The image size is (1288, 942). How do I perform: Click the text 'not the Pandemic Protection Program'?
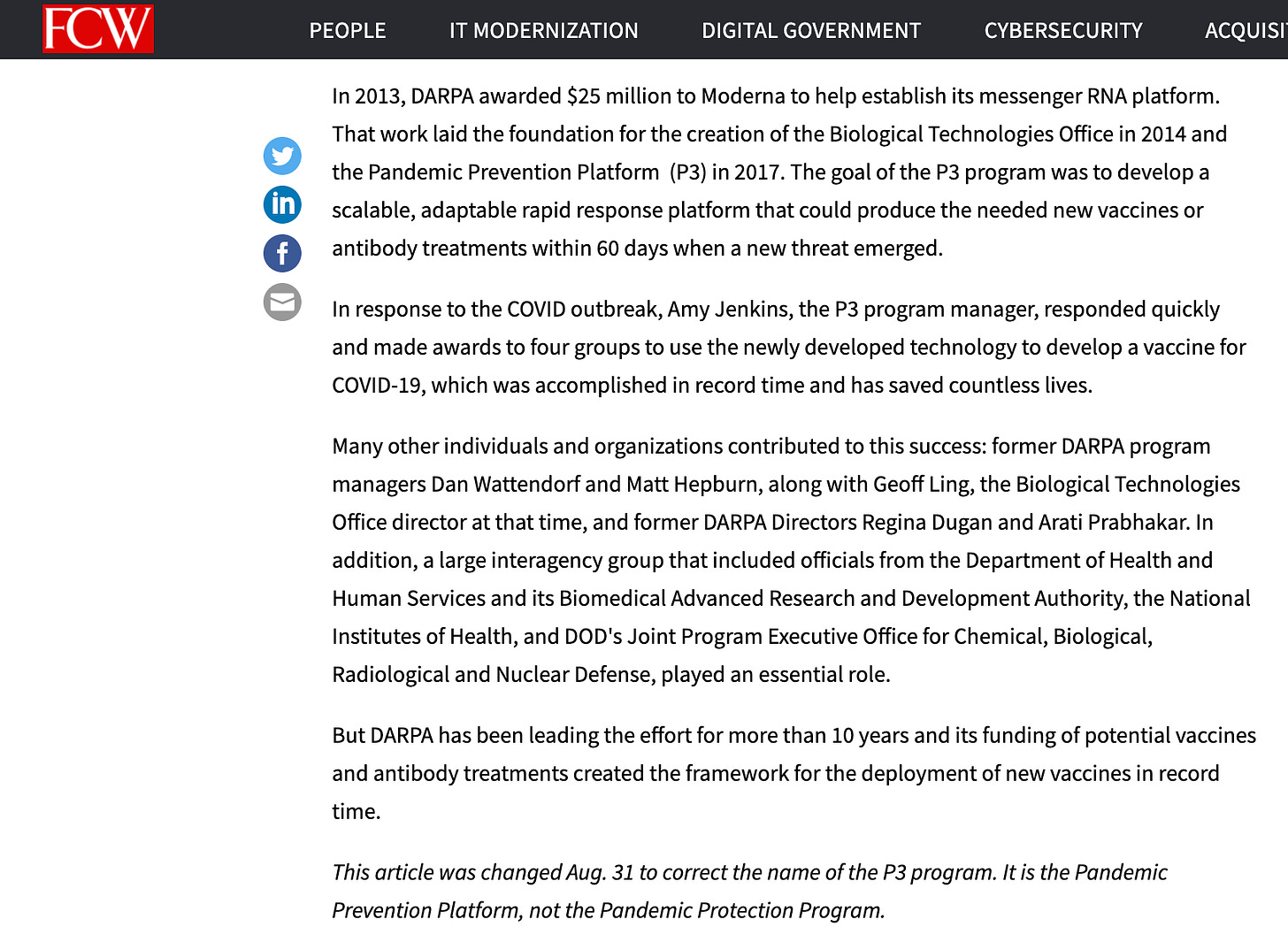click(x=707, y=910)
